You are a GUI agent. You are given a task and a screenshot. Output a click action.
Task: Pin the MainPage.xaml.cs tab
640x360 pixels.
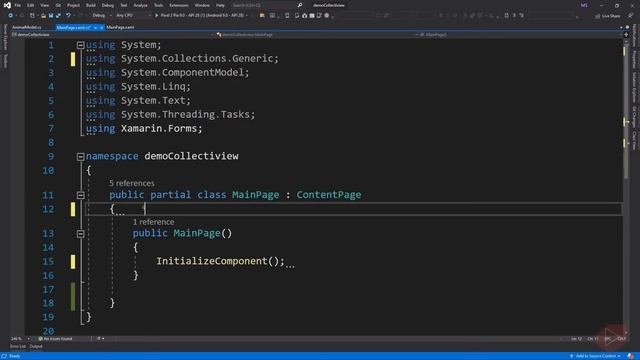click(95, 27)
